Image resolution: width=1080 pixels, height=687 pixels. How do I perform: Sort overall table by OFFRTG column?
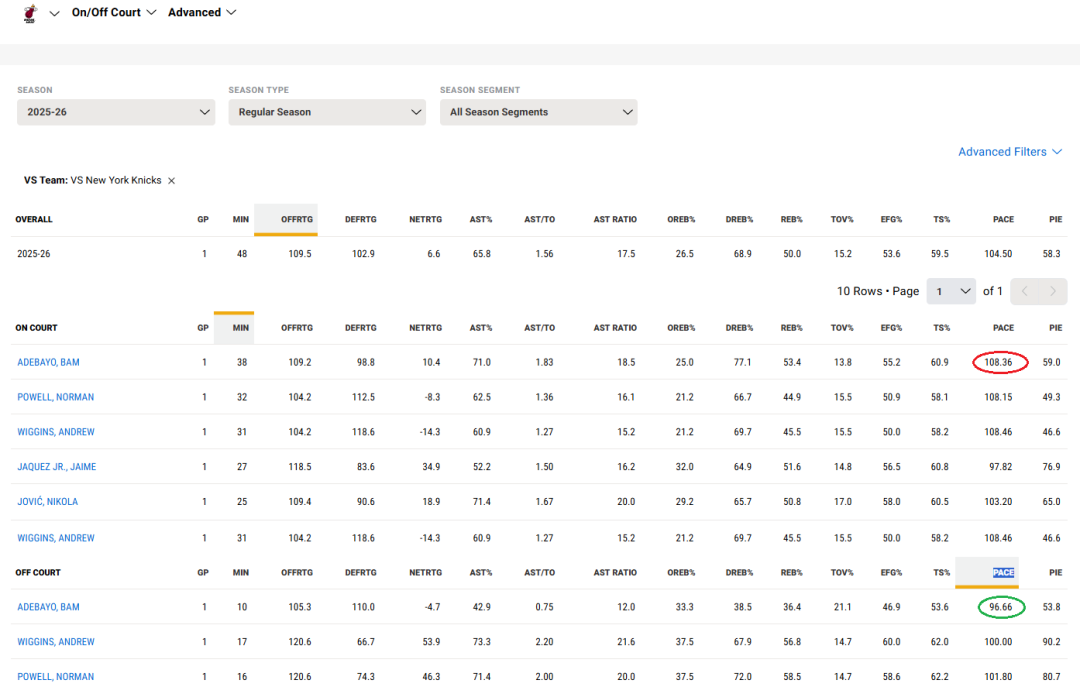click(296, 220)
